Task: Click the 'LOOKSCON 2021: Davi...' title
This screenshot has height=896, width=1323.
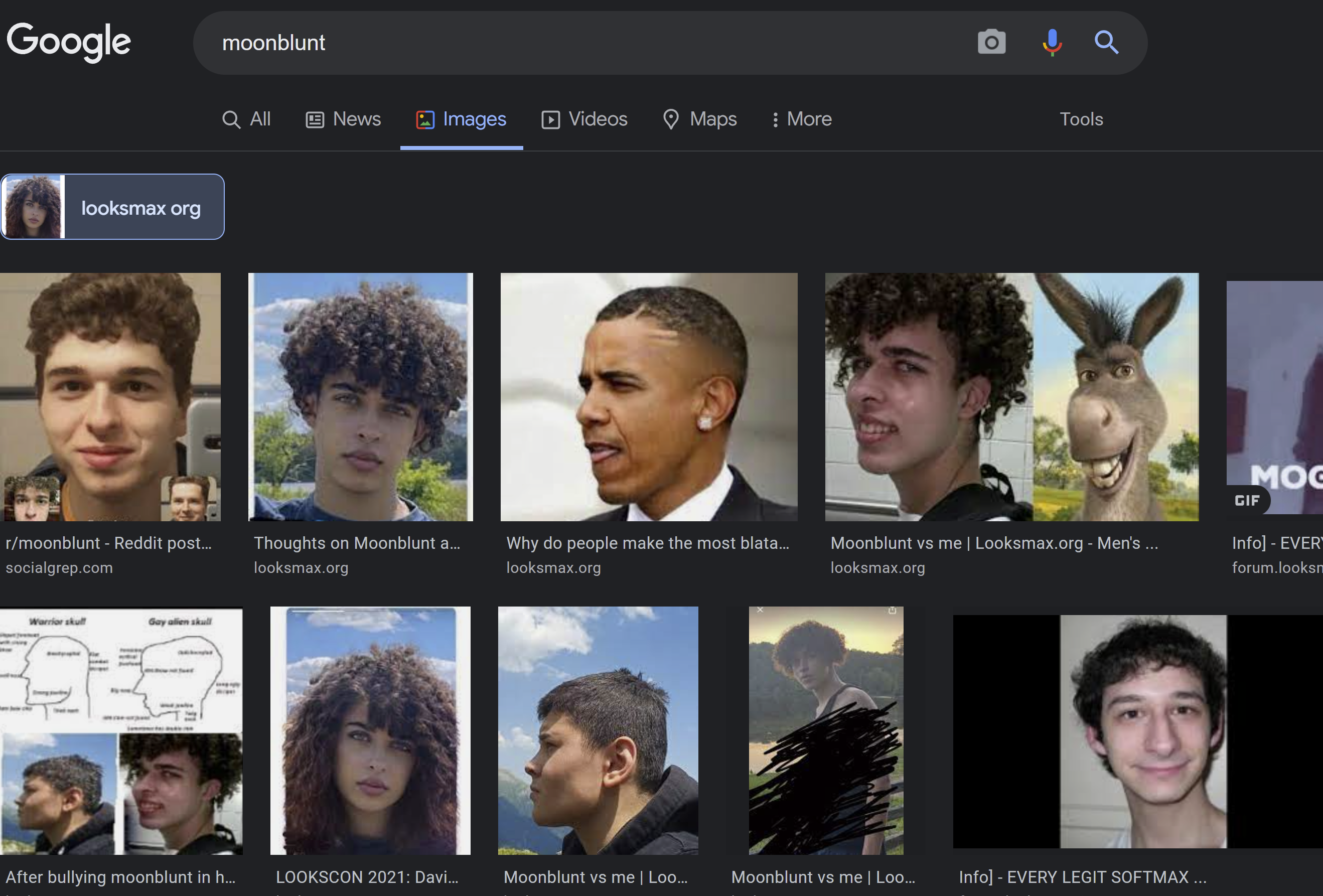Action: (367, 877)
